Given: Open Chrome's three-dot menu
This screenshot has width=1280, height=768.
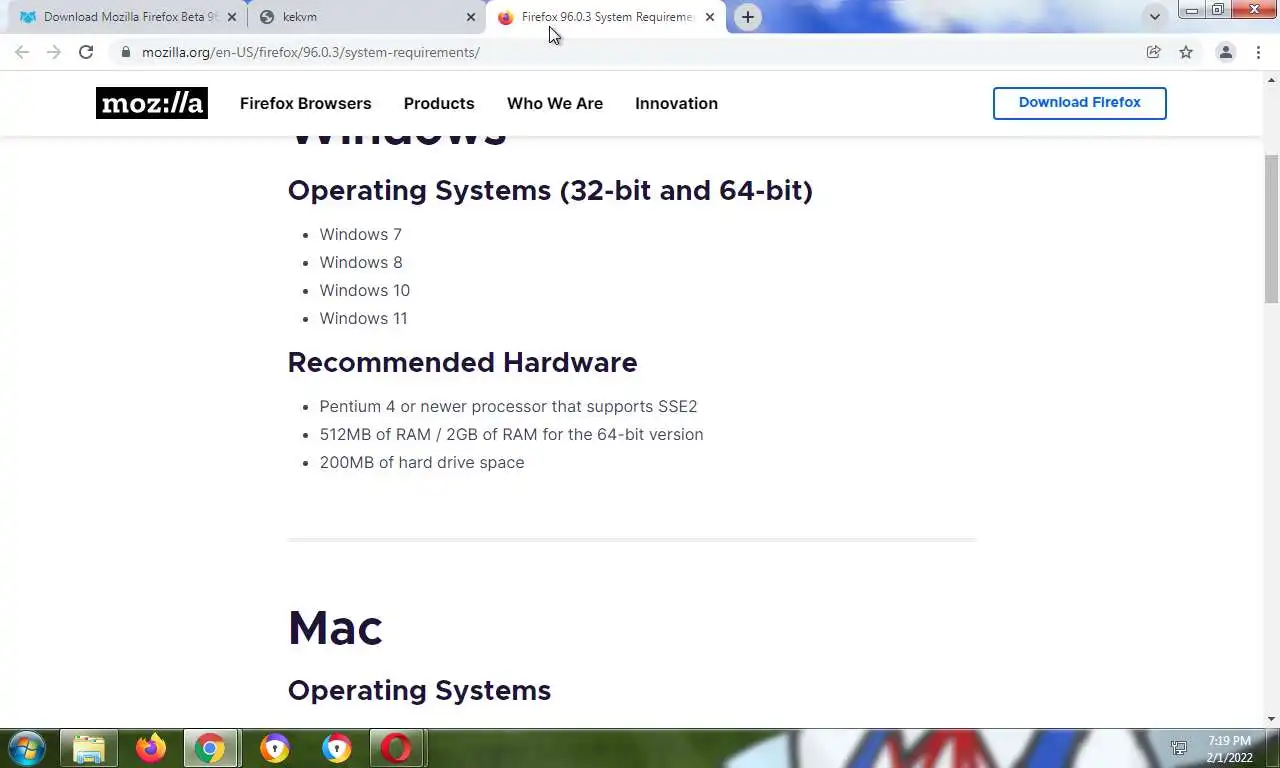Looking at the screenshot, I should click(1258, 52).
